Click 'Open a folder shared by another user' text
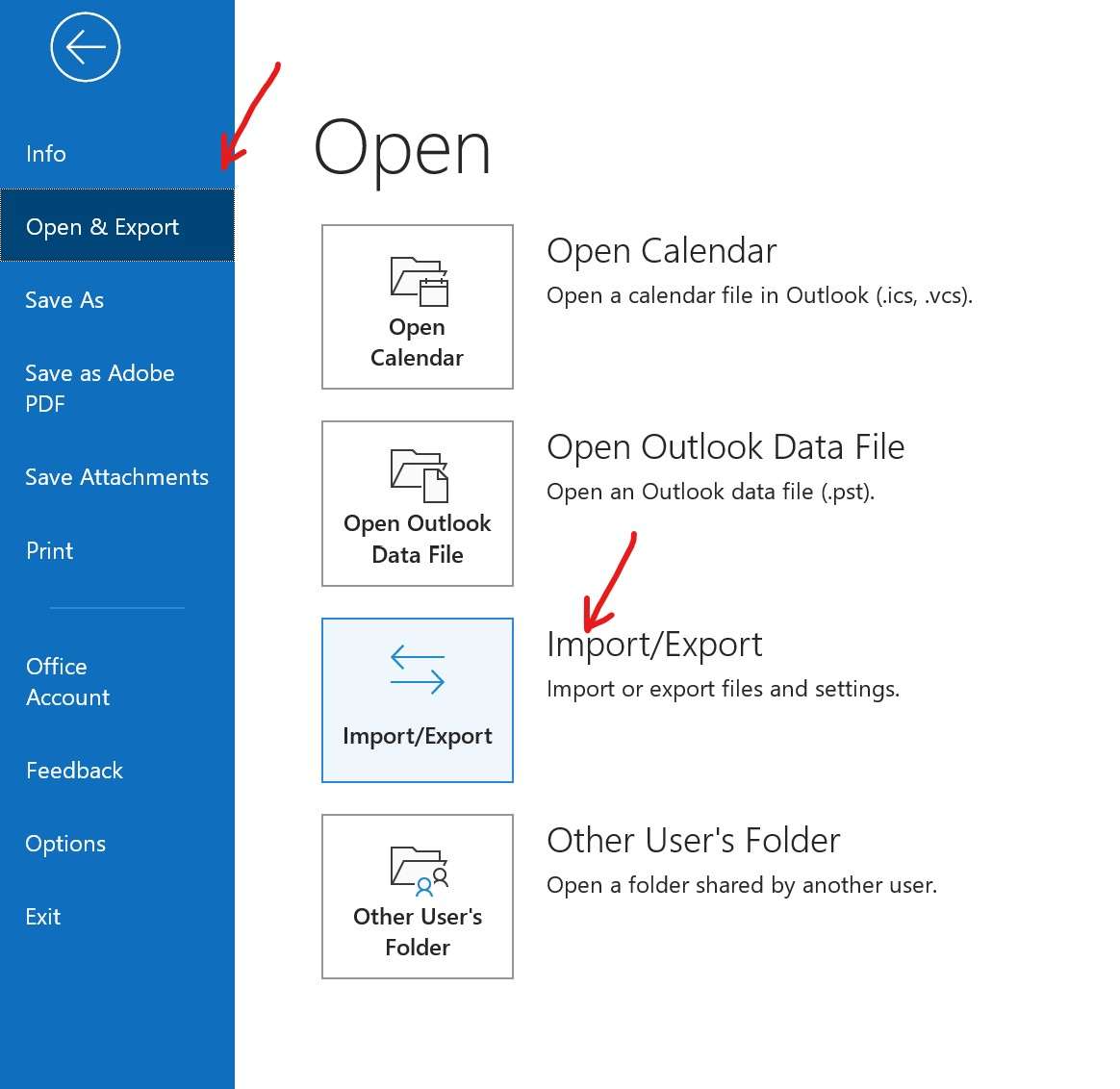 (742, 885)
